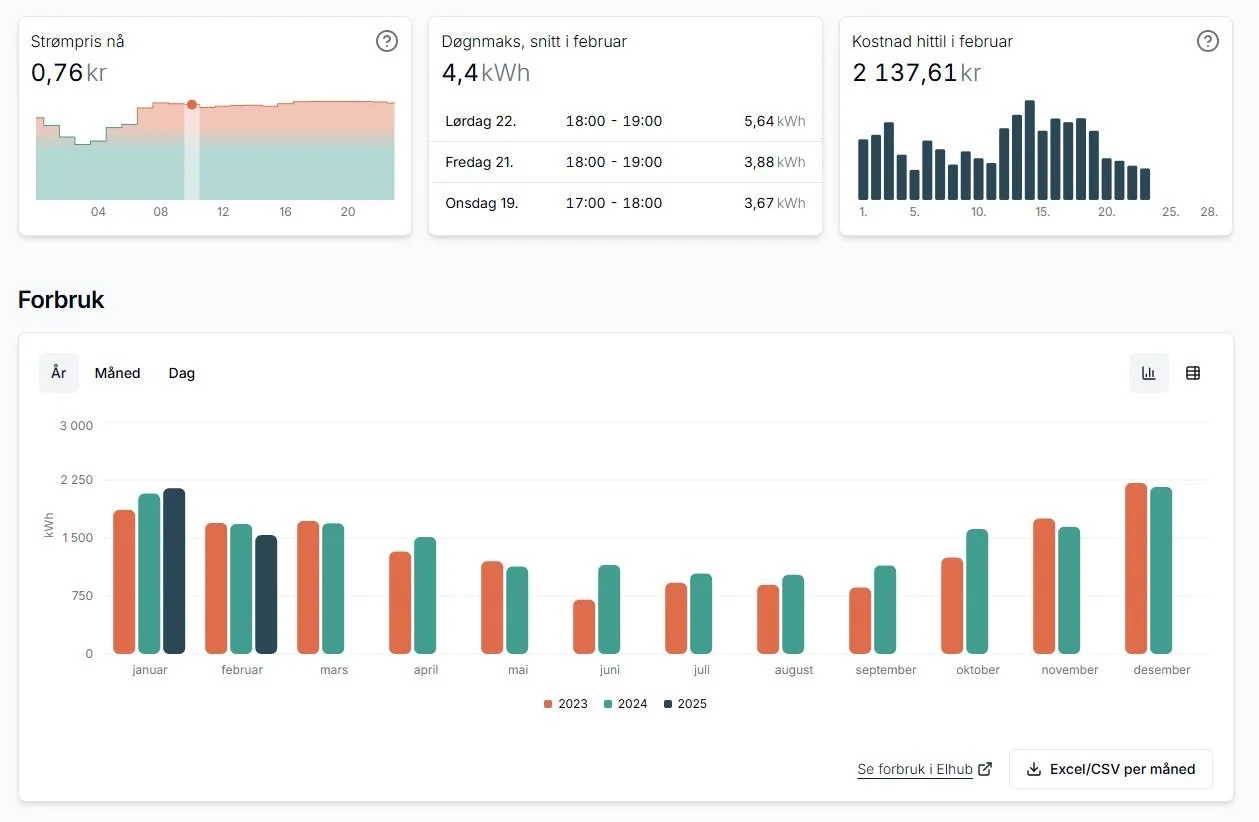Click the 5,64 kWh value
Screen dimensions: 1259x822
click(x=774, y=121)
